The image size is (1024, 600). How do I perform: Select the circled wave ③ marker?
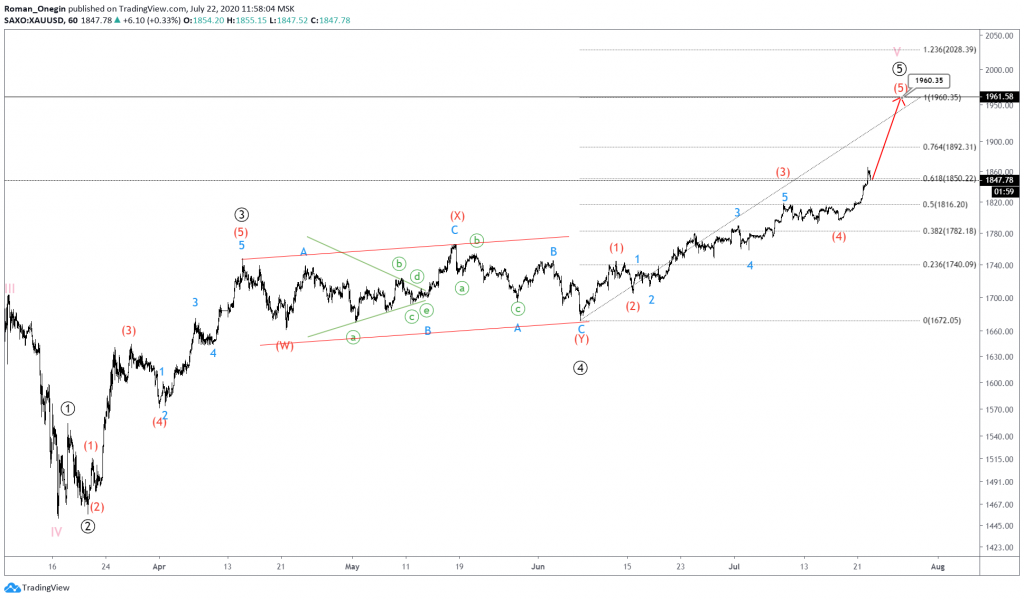point(242,213)
